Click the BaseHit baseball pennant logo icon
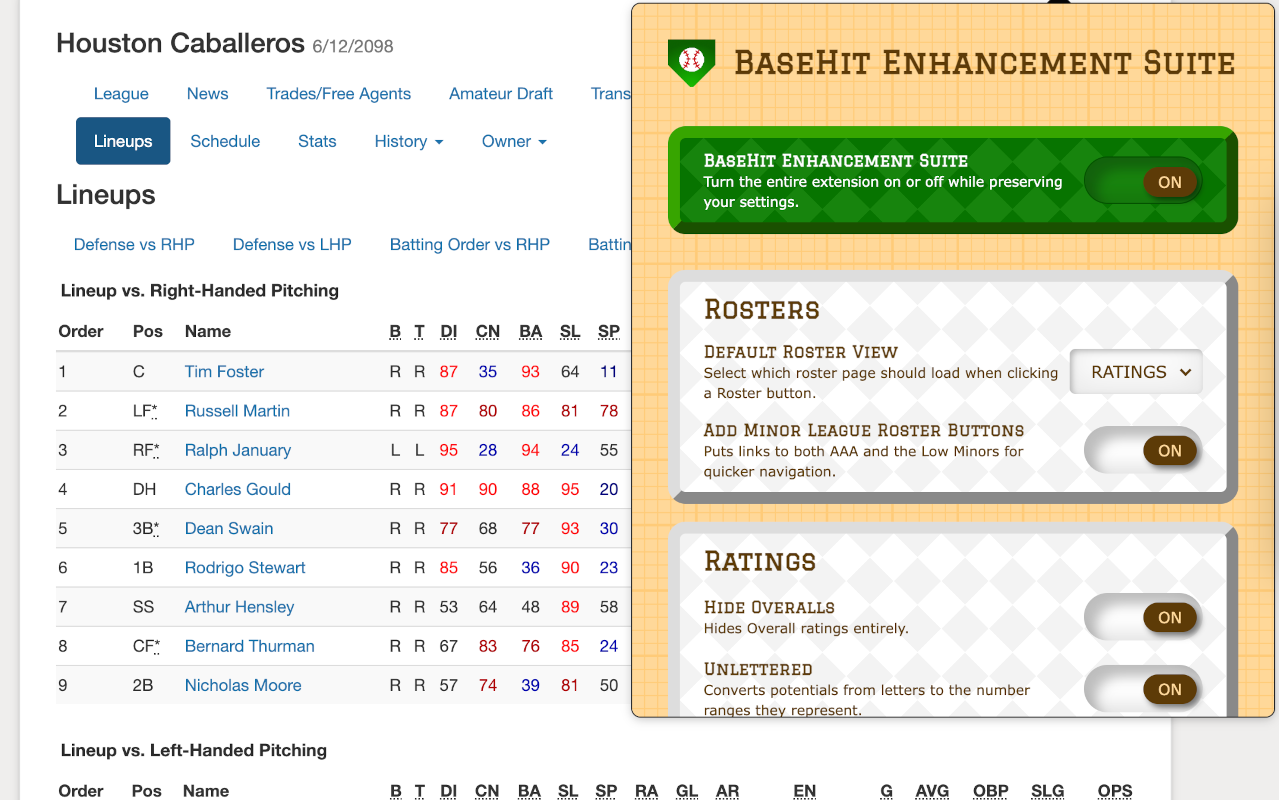The width and height of the screenshot is (1280, 800). 691,61
